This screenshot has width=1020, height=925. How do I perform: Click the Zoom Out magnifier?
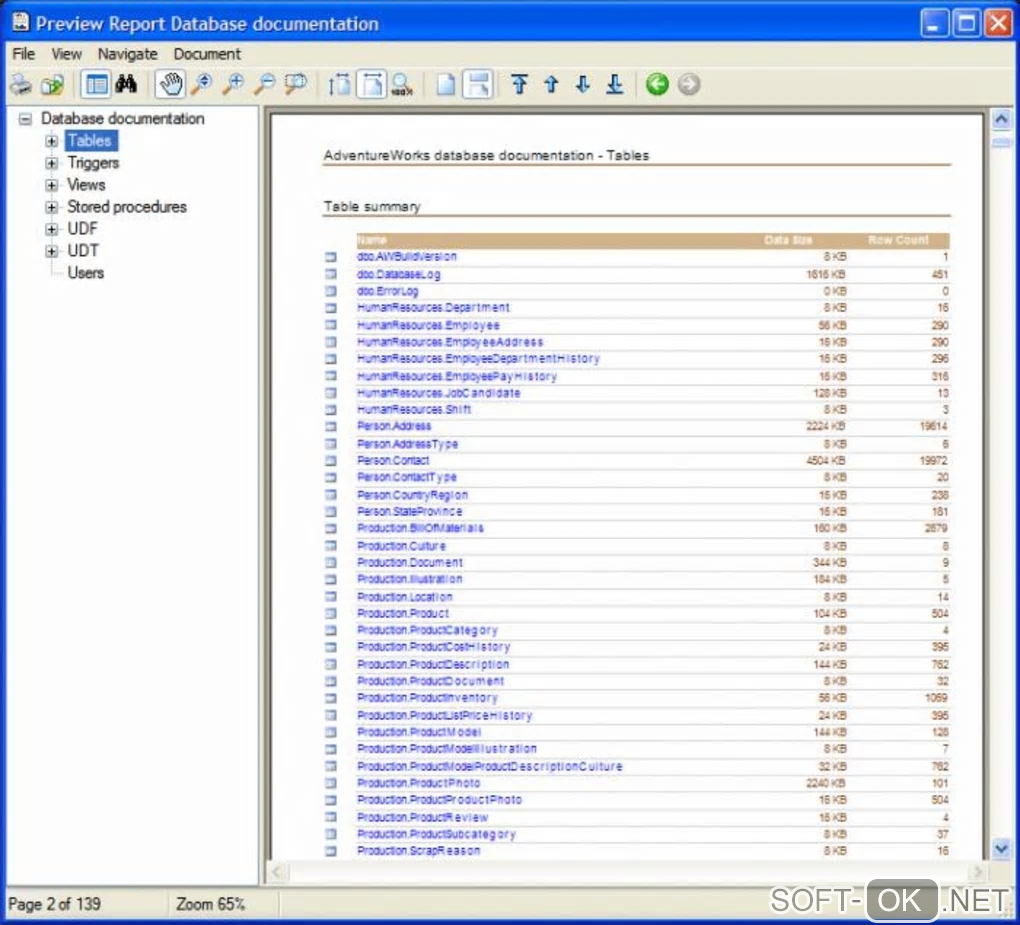[x=265, y=85]
